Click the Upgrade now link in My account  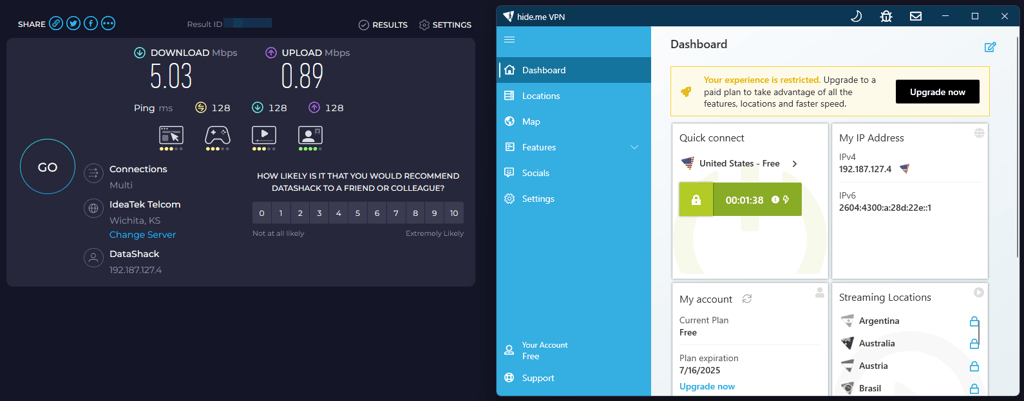coord(707,387)
